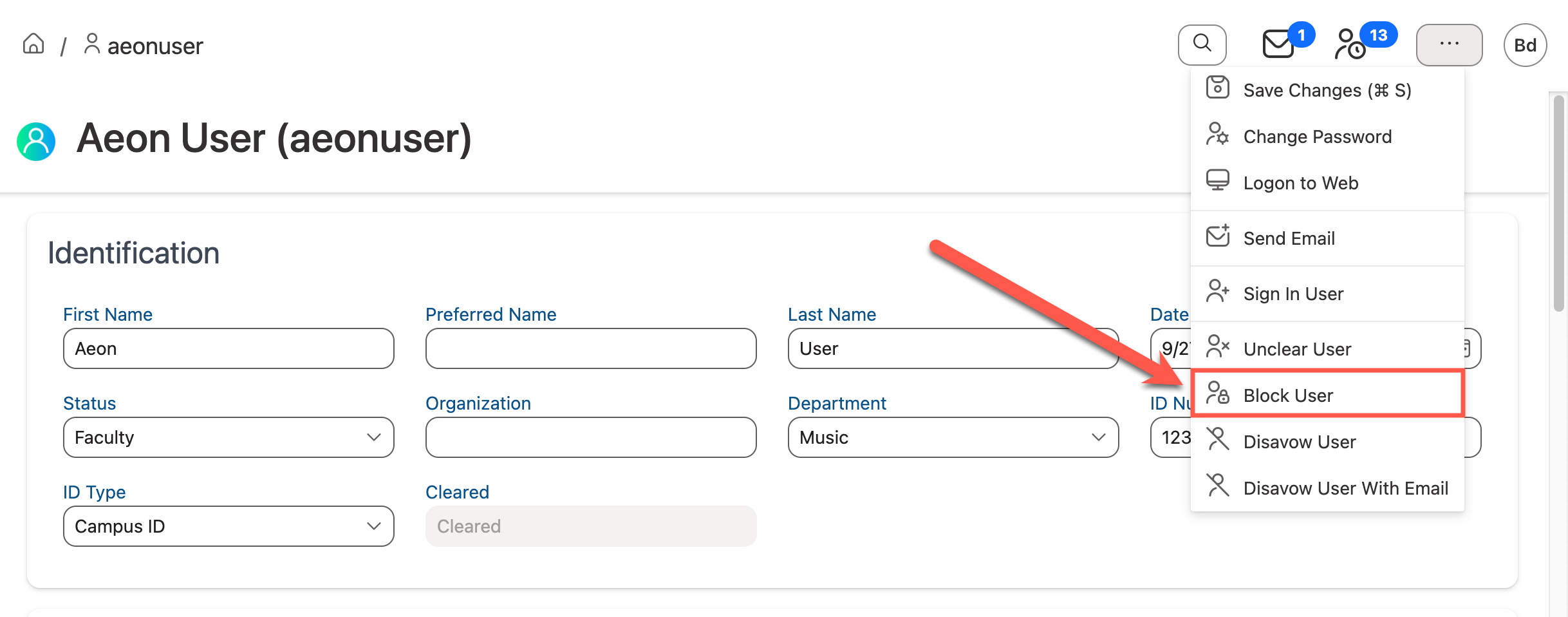Click the aeonuser breadcrumb user icon
This screenshot has height=617, width=1568.
pyautogui.click(x=92, y=44)
